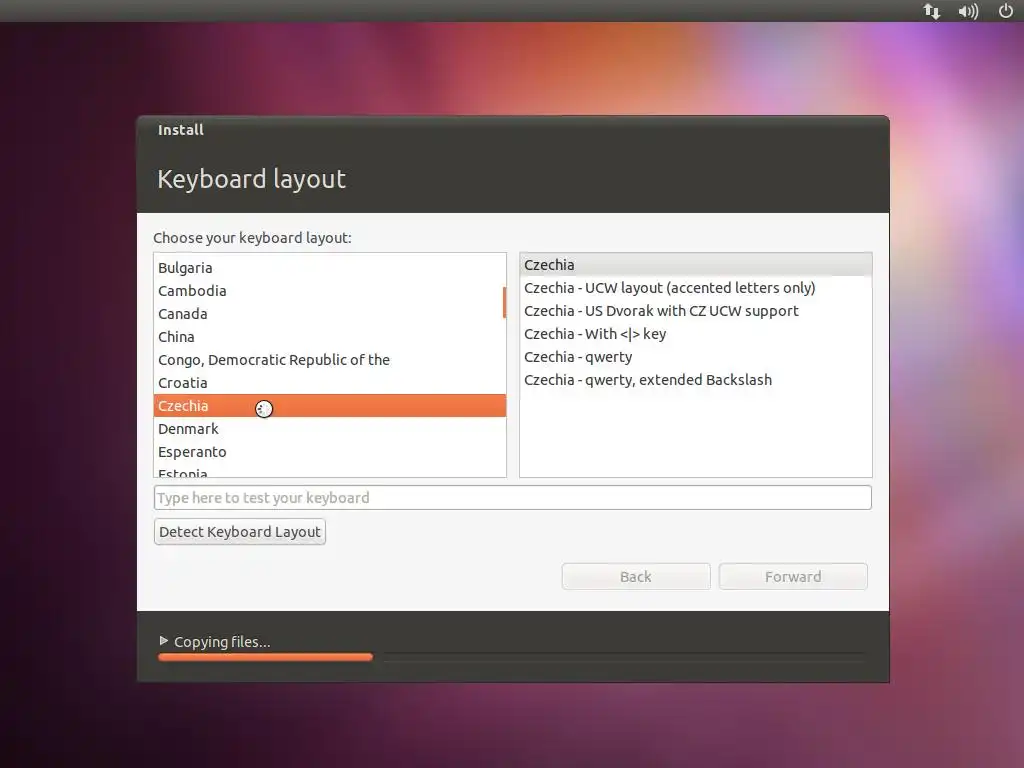1024x768 pixels.
Task: Click Forward to continue installation
Action: point(793,577)
